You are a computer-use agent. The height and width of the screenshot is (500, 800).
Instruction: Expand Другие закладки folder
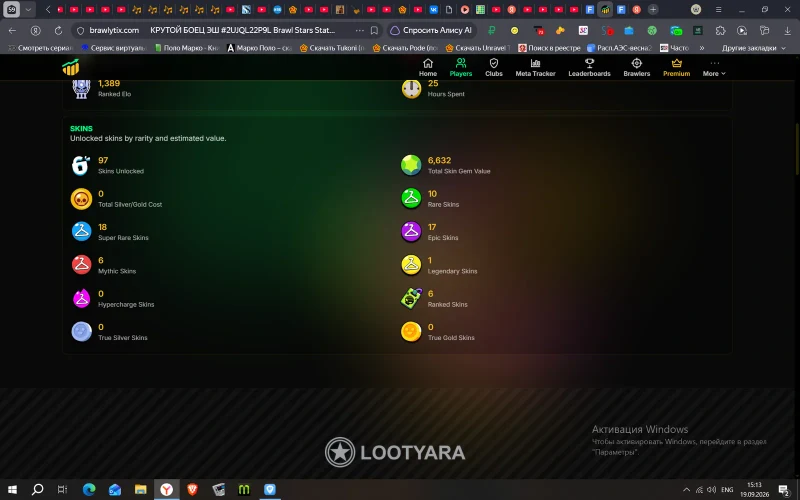coord(754,48)
